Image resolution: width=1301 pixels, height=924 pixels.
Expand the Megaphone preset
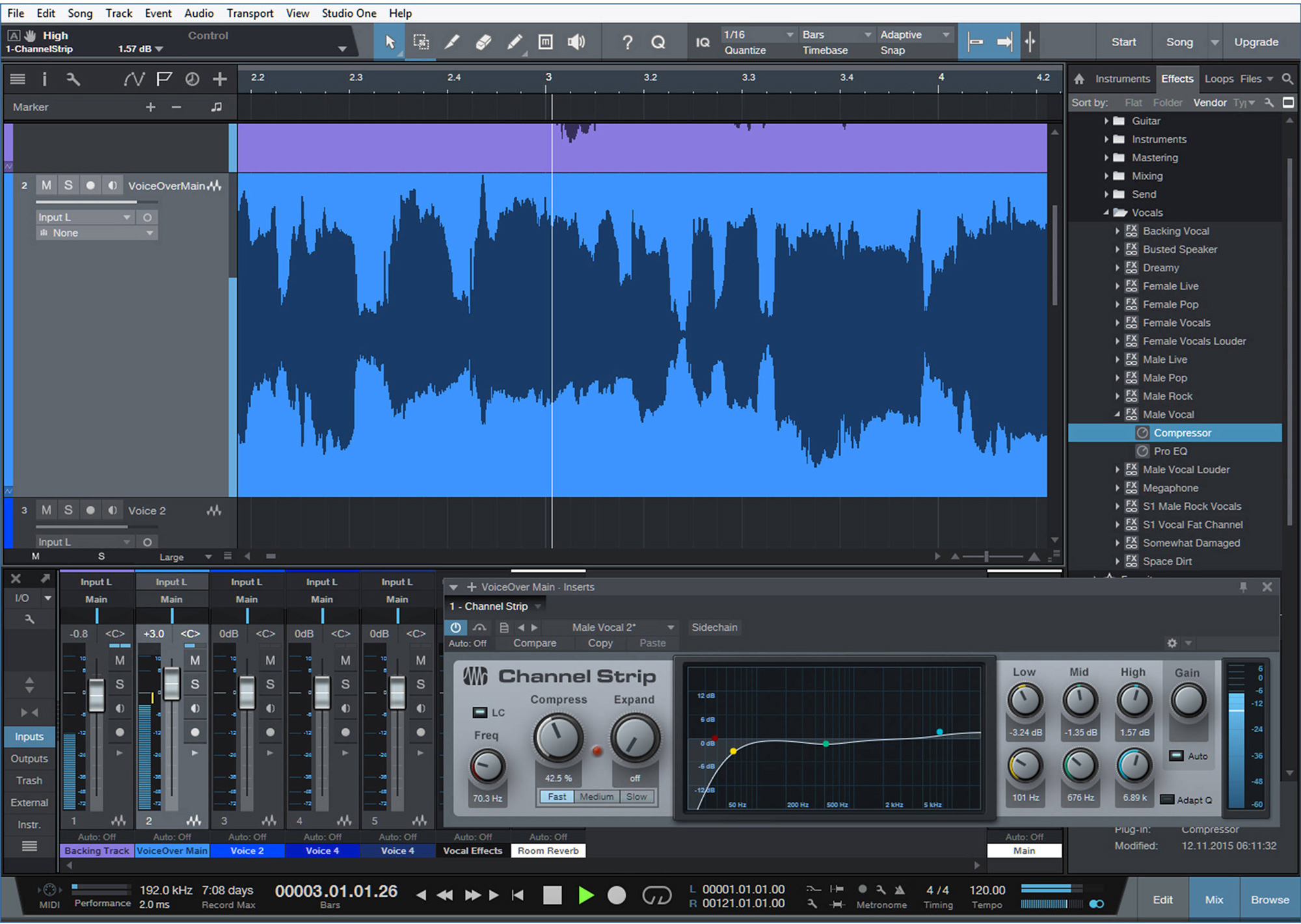click(x=1118, y=488)
